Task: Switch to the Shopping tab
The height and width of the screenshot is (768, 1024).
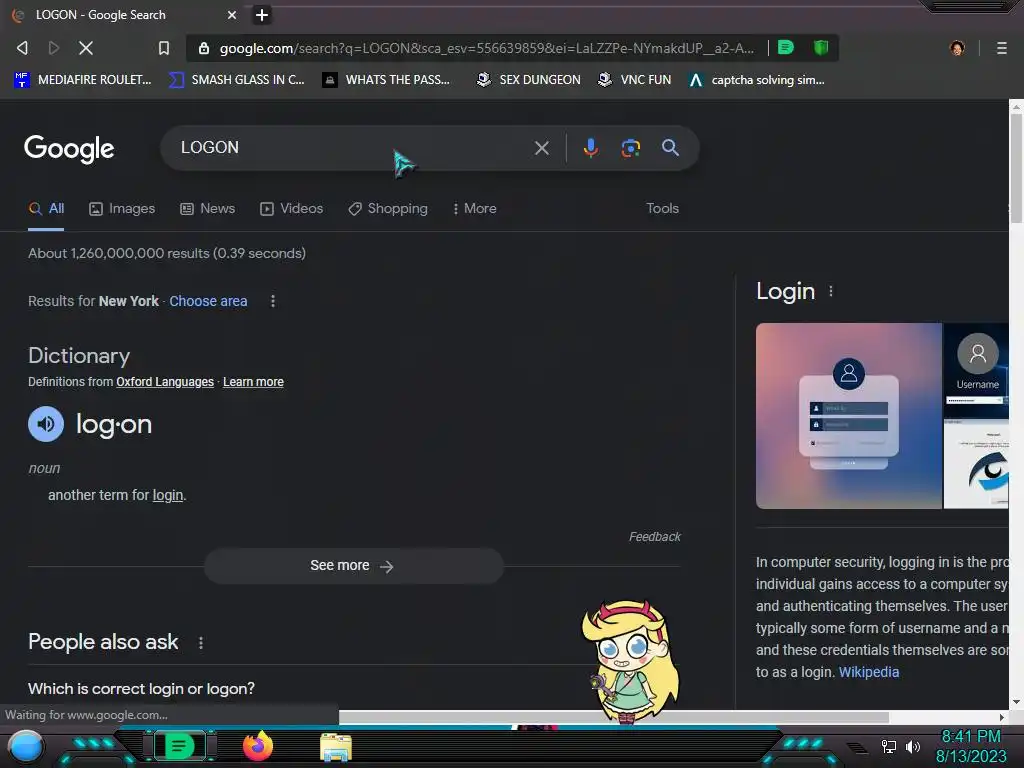Action: click(388, 208)
